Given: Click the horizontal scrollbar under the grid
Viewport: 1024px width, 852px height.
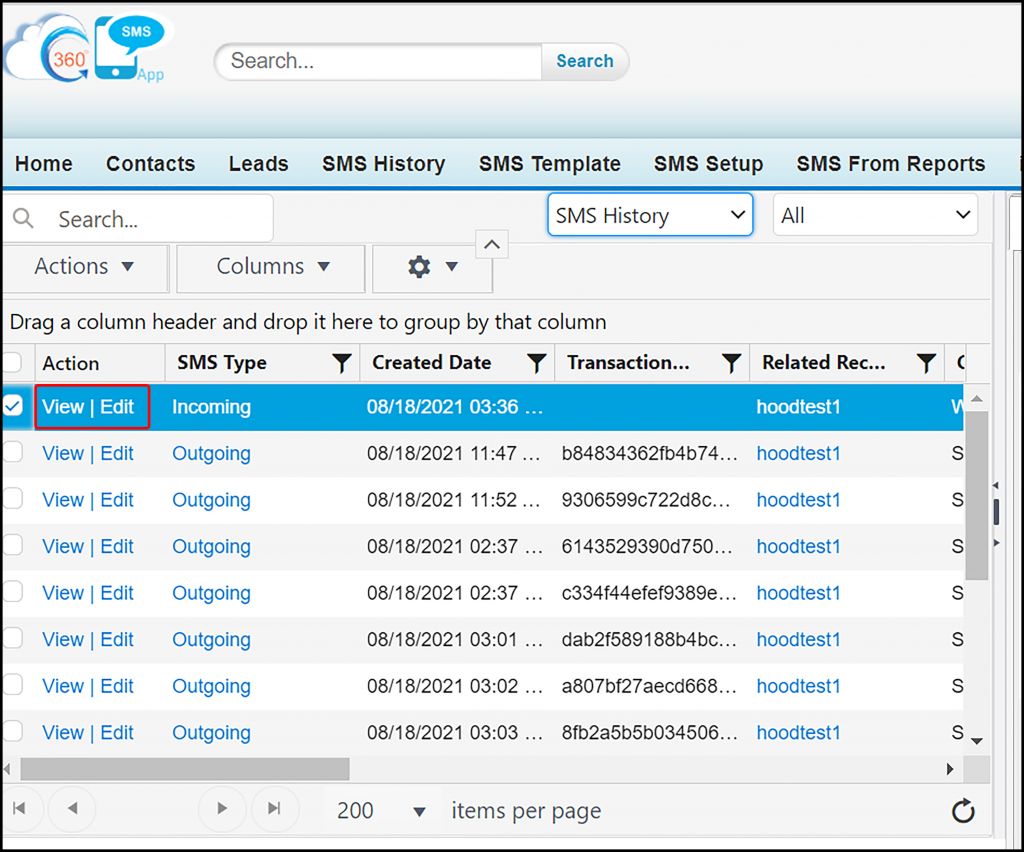Looking at the screenshot, I should 185,769.
